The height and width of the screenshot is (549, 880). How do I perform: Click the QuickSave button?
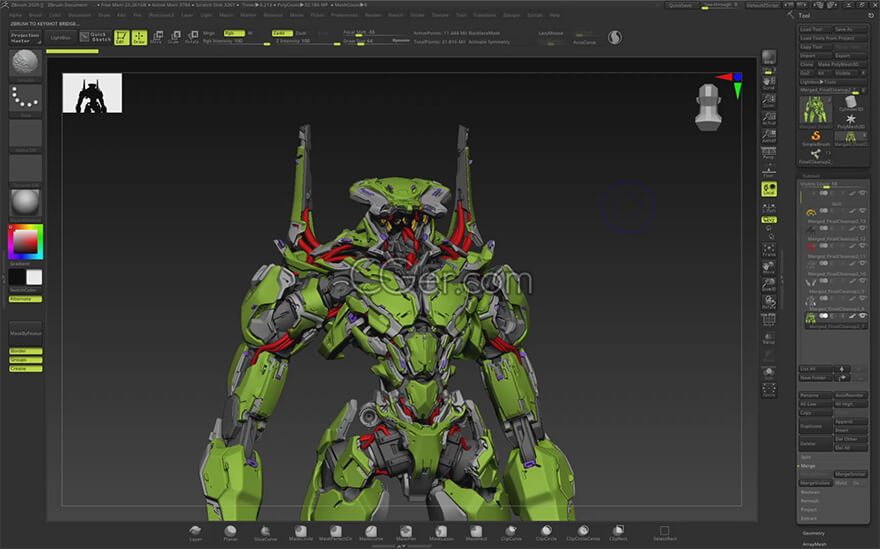(x=680, y=5)
